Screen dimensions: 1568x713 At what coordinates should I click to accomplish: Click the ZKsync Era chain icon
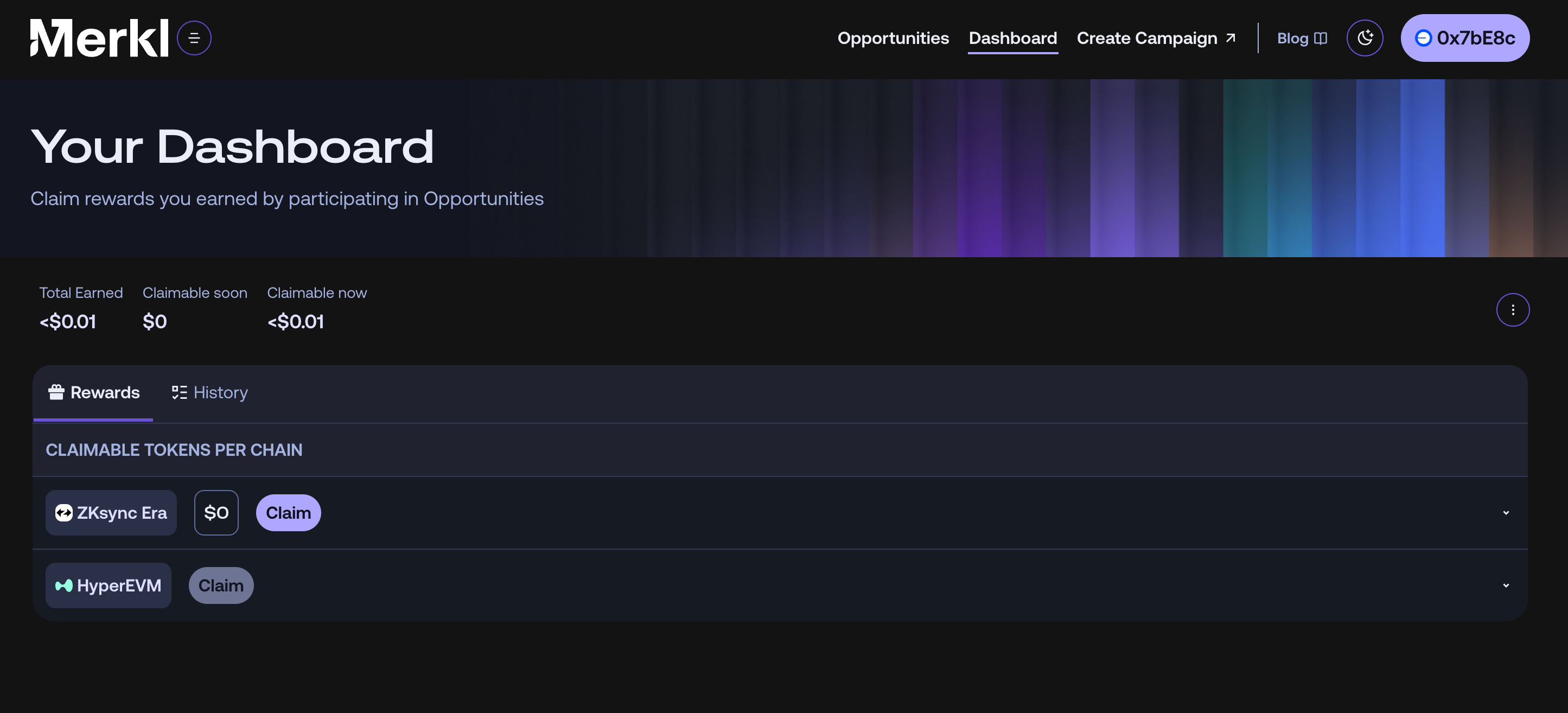click(64, 513)
